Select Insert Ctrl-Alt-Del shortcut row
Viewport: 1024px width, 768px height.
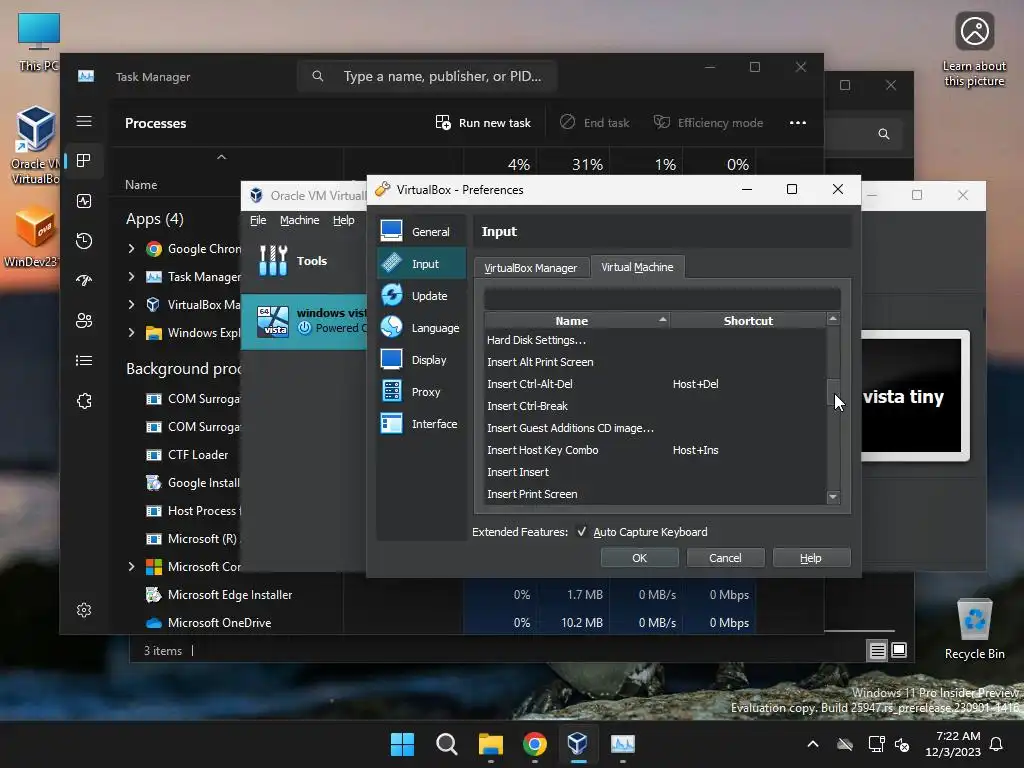(x=655, y=384)
